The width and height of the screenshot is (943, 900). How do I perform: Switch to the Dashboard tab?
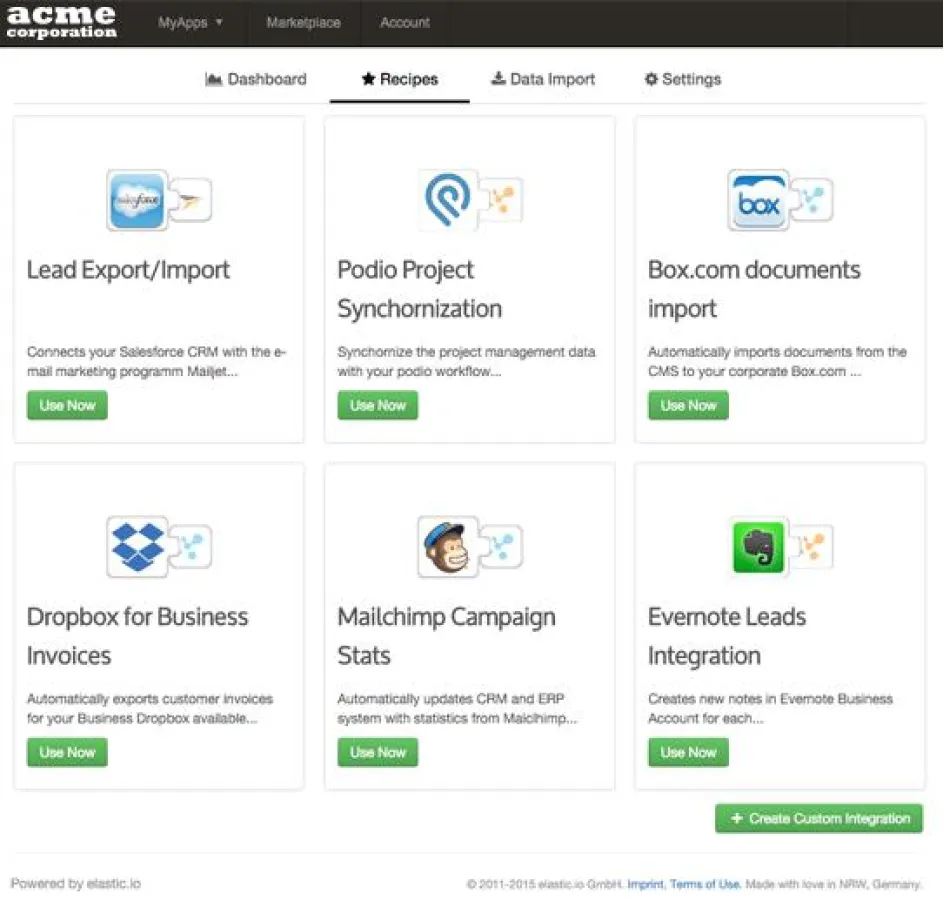click(x=255, y=79)
